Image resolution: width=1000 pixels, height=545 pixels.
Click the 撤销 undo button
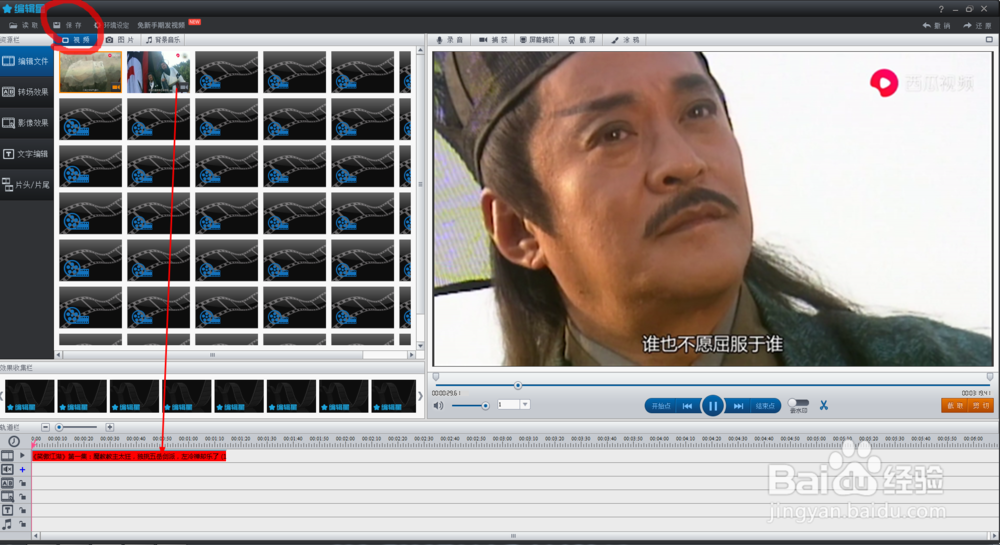(x=936, y=25)
